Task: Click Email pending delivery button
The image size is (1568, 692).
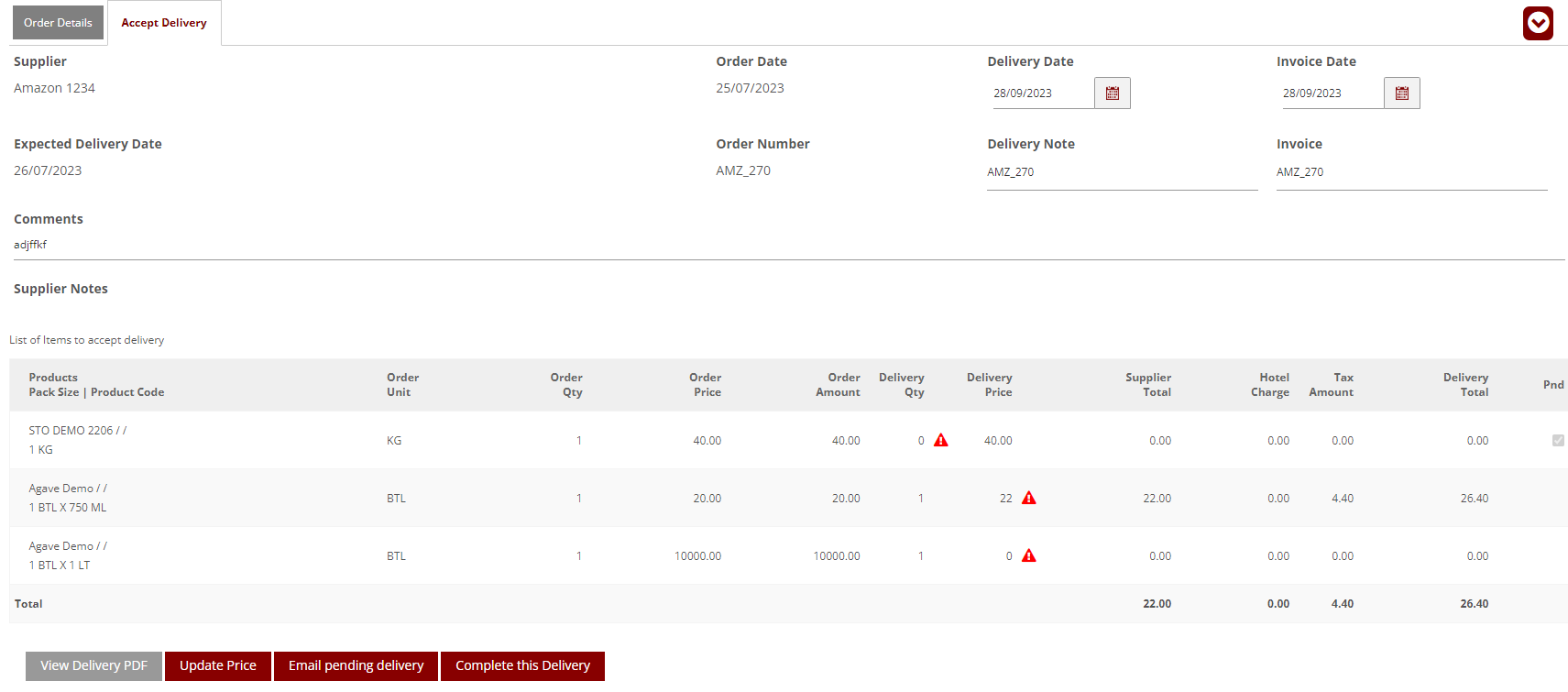Action: (x=356, y=665)
